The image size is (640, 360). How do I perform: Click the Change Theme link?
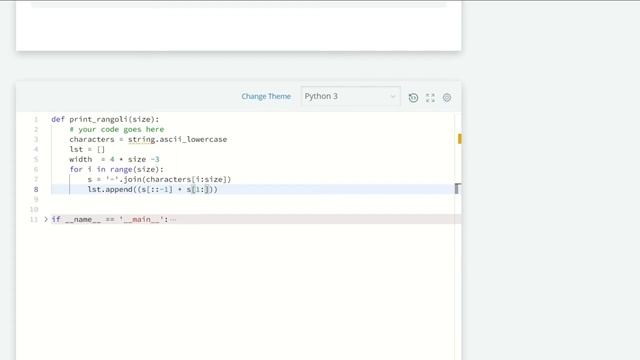tap(266, 96)
